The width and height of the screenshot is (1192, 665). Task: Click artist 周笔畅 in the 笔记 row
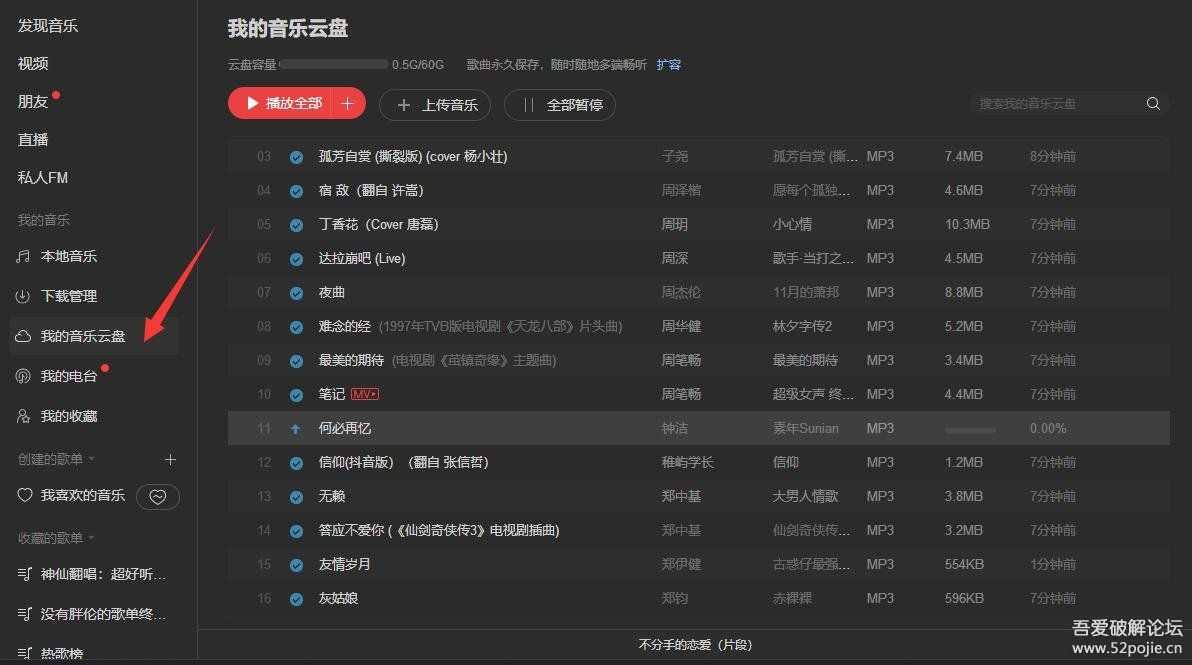[x=680, y=394]
